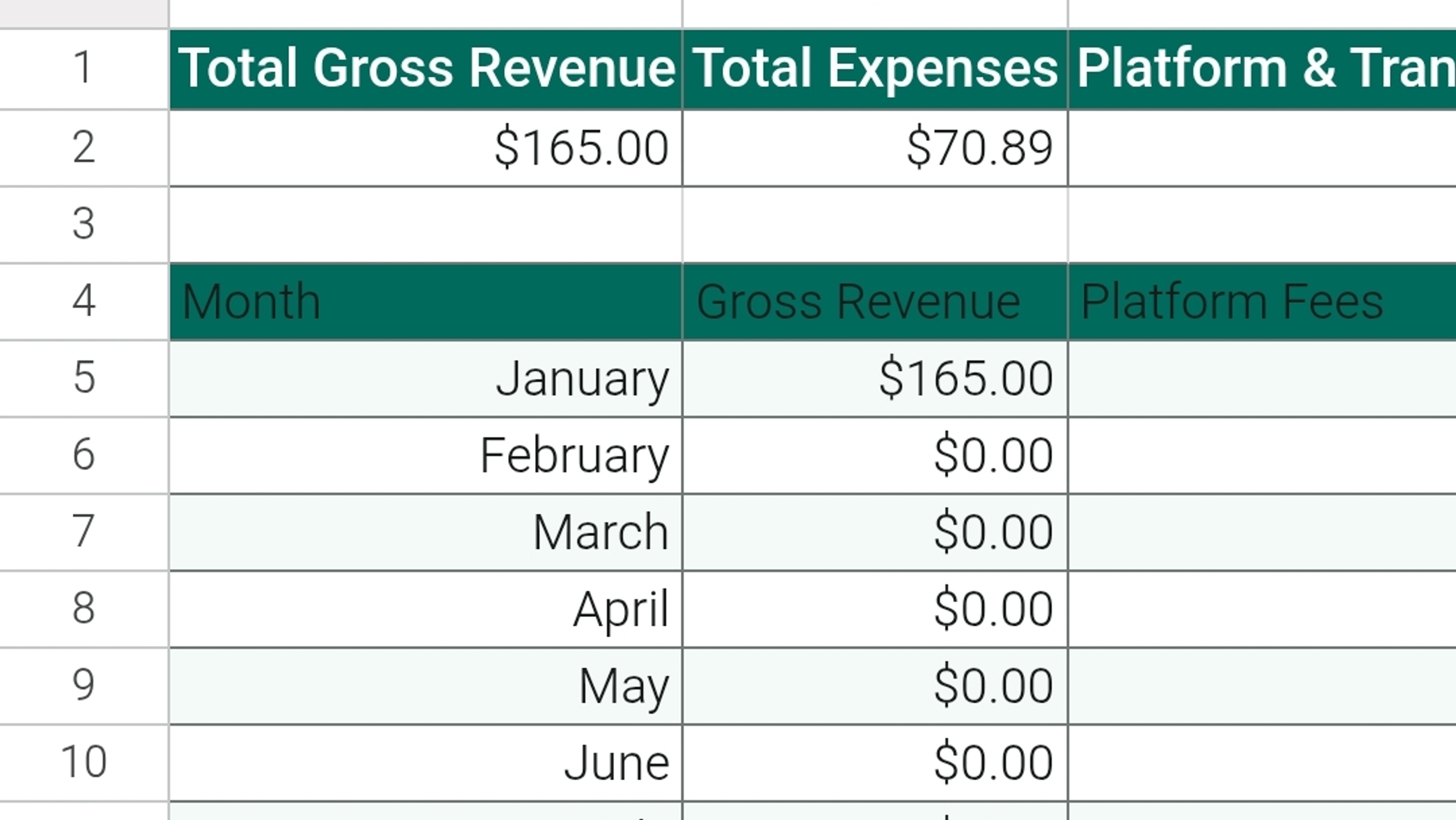Image resolution: width=1456 pixels, height=820 pixels.
Task: Select January's $165.00 gross revenue cell
Action: coord(875,379)
